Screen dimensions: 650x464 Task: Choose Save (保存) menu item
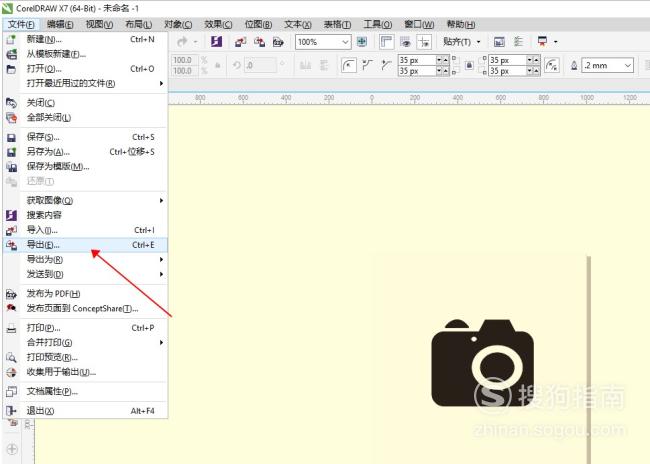[85, 137]
